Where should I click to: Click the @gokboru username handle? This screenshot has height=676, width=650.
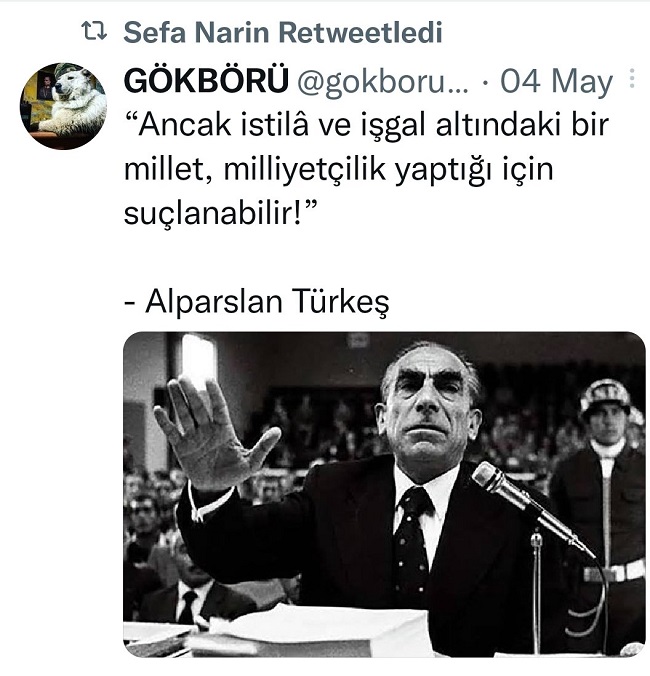(x=383, y=82)
